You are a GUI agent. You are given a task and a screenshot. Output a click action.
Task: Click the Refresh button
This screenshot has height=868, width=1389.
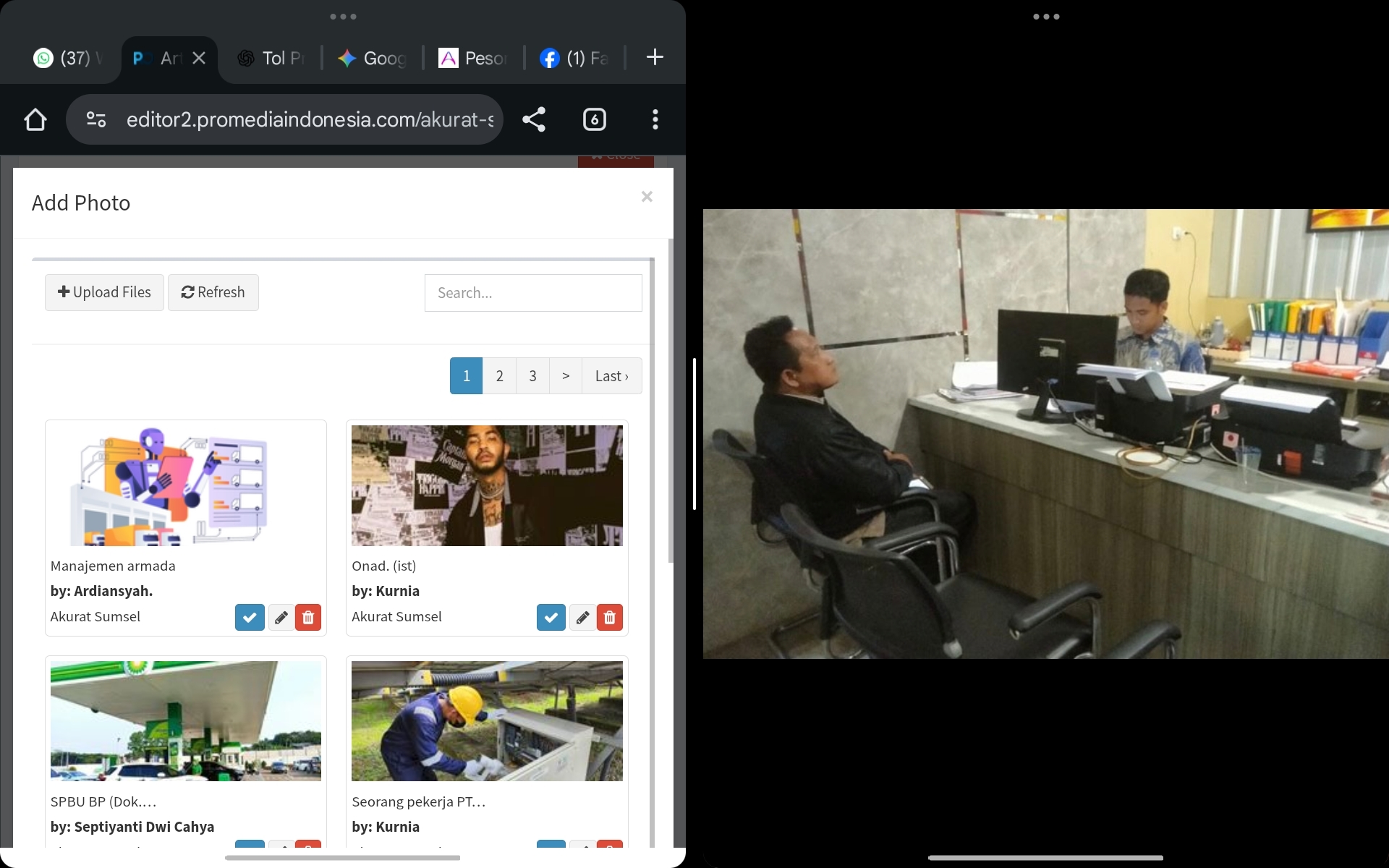coord(213,292)
